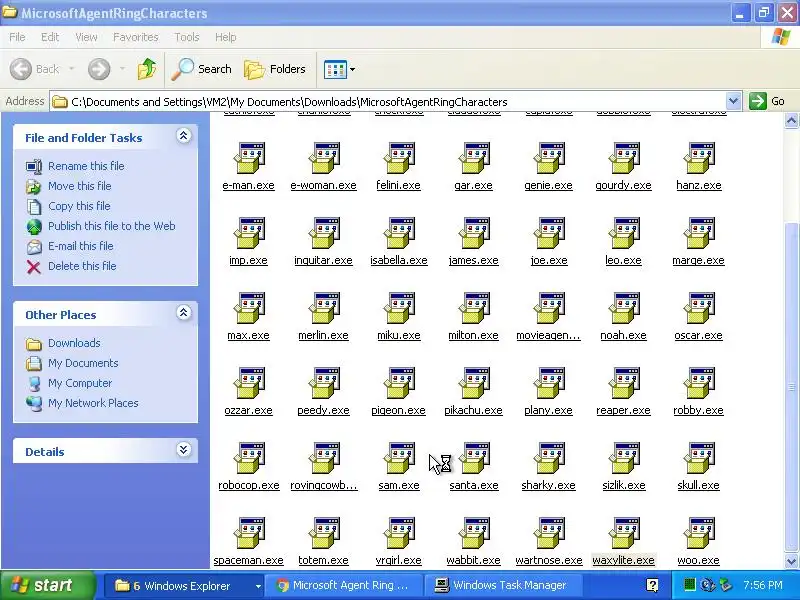This screenshot has width=800, height=600.
Task: Open the View menu
Action: click(86, 37)
